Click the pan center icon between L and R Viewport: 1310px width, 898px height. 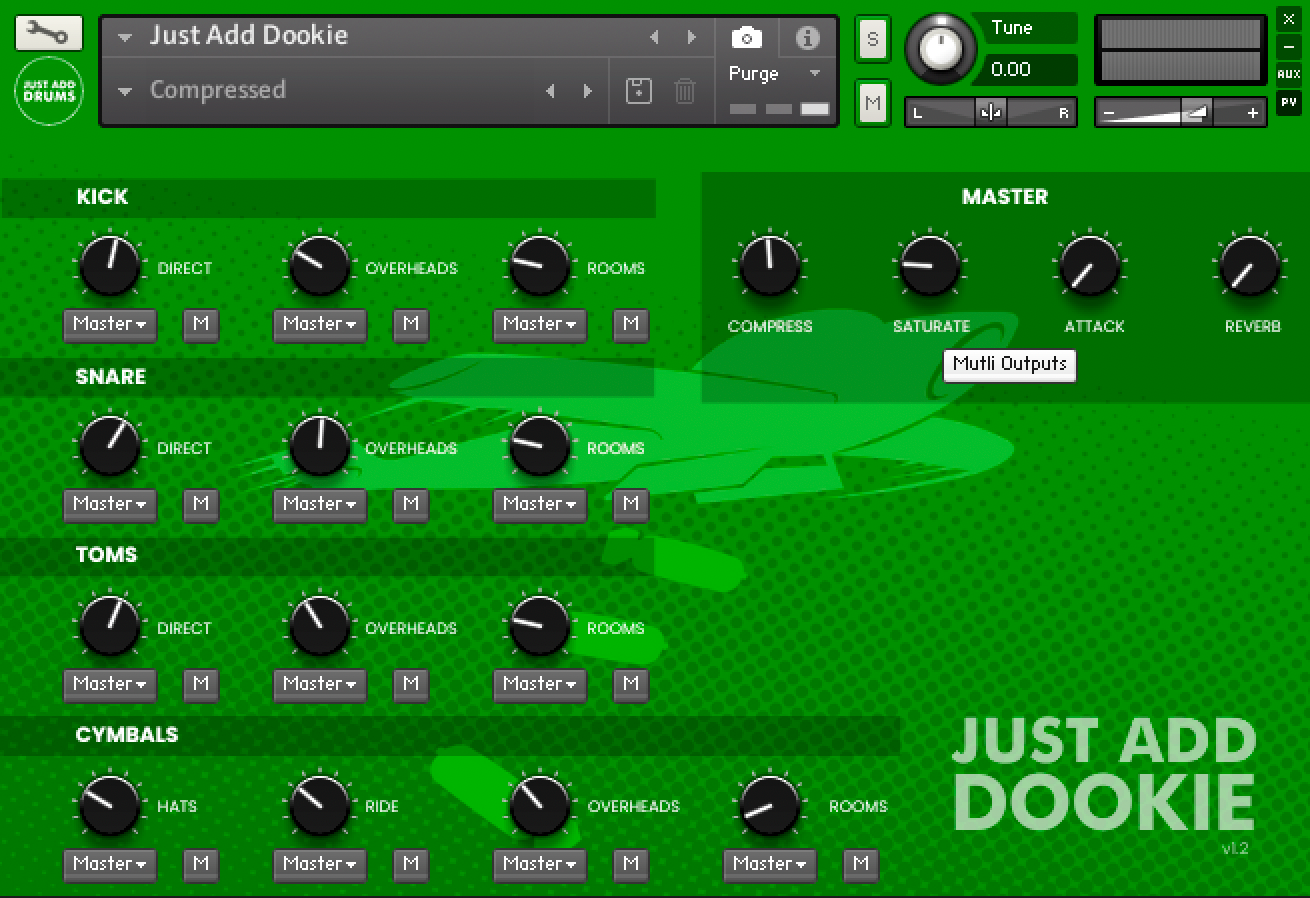991,113
